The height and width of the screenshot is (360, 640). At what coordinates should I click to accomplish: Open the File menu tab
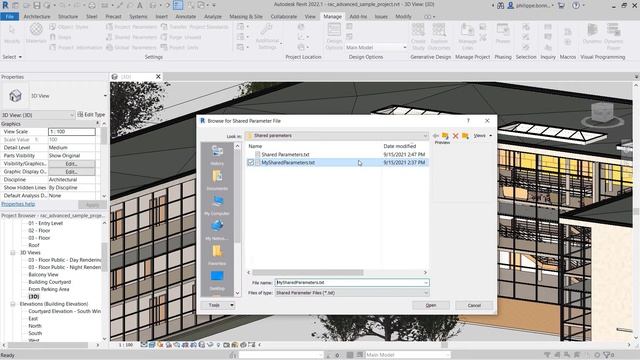pyautogui.click(x=10, y=17)
